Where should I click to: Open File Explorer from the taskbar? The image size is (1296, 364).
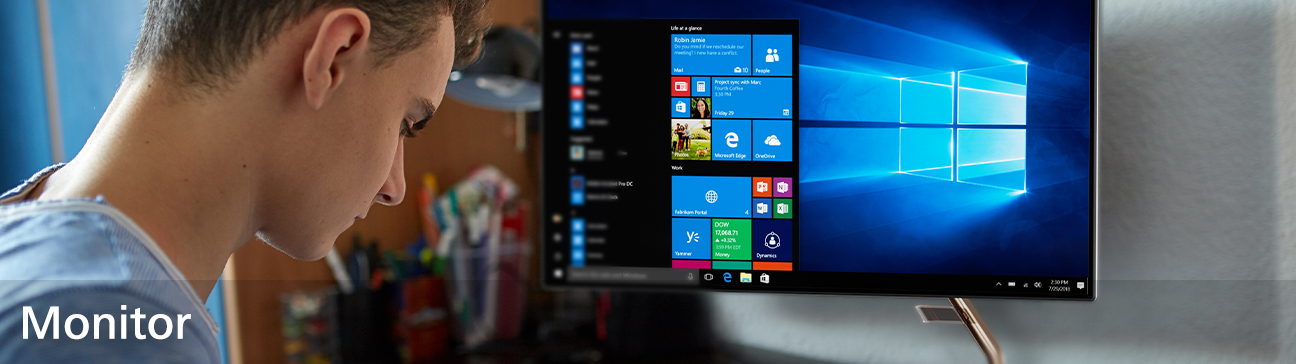tap(745, 278)
